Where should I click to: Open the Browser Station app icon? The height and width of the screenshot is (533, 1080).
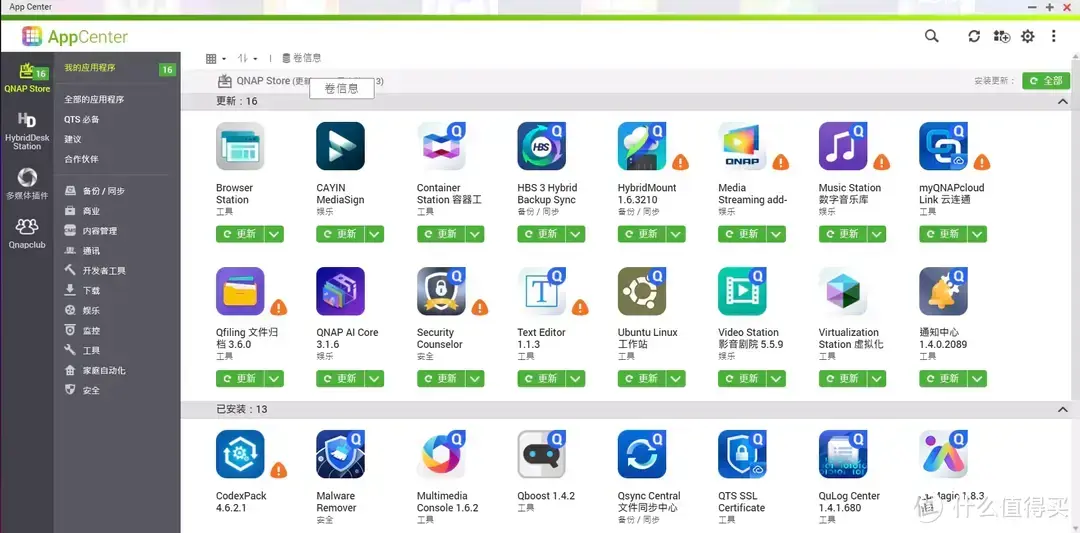tap(240, 146)
